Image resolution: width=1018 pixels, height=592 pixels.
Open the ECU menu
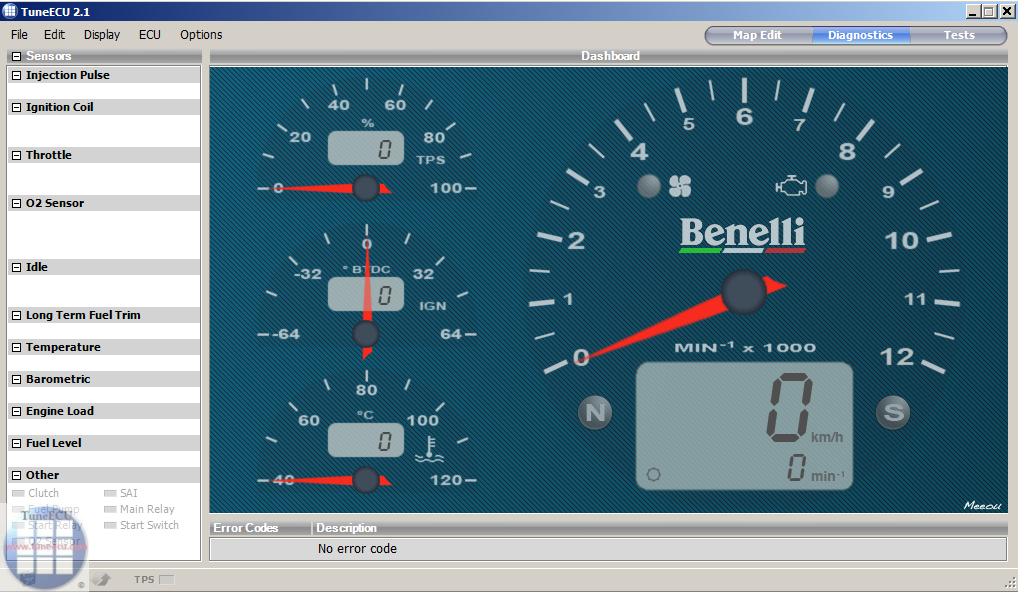(x=150, y=35)
